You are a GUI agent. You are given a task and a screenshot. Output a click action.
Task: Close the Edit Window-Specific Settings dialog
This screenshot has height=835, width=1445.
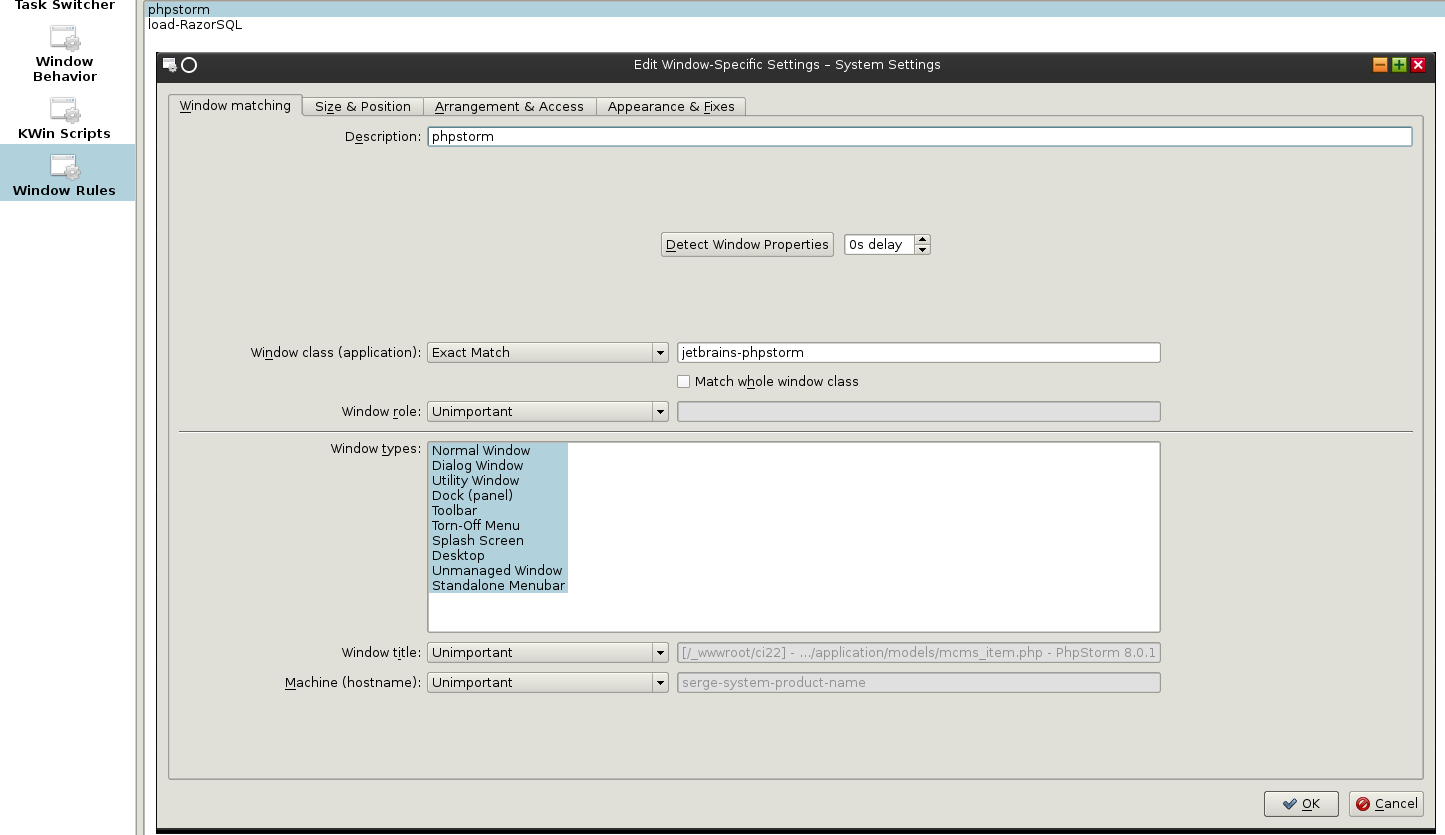click(1418, 65)
